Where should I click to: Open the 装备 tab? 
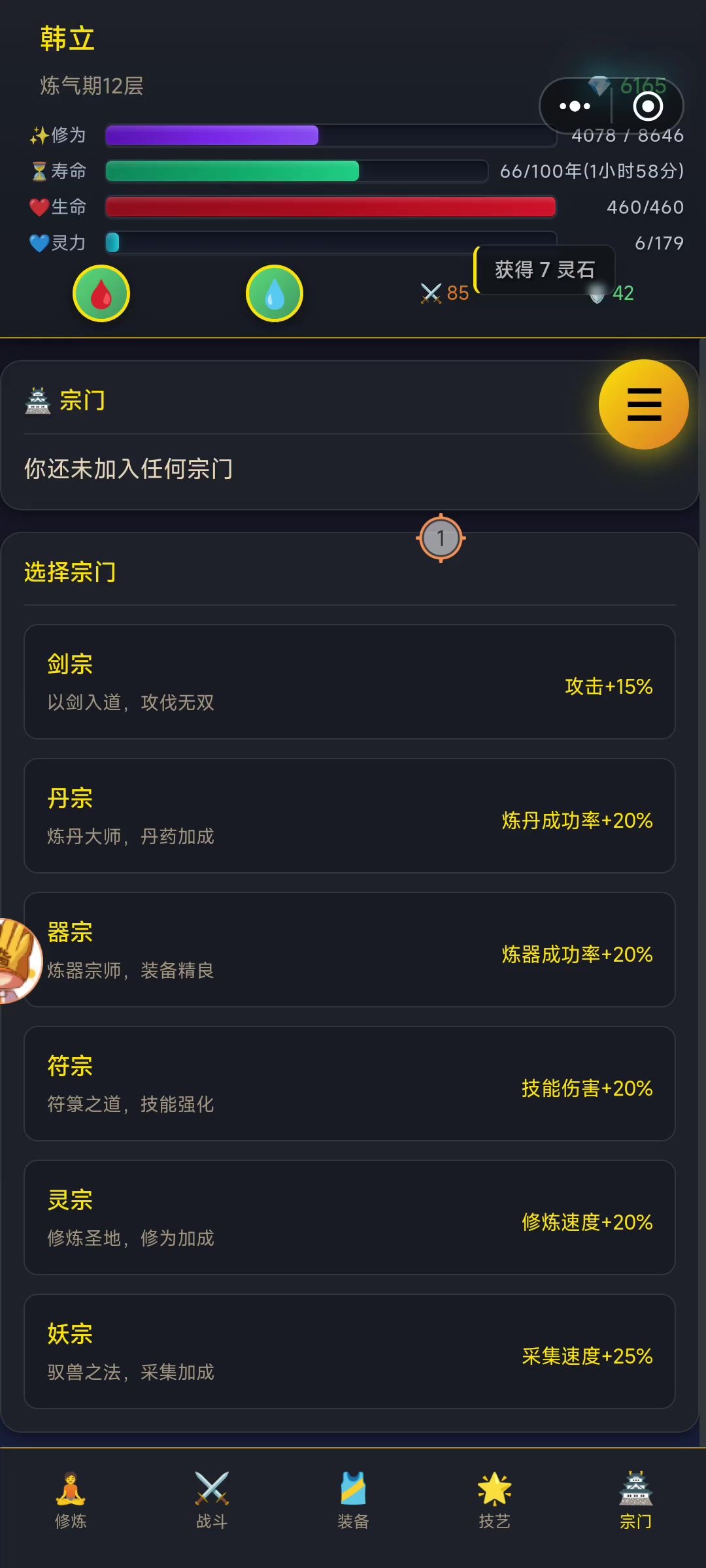(x=353, y=1499)
